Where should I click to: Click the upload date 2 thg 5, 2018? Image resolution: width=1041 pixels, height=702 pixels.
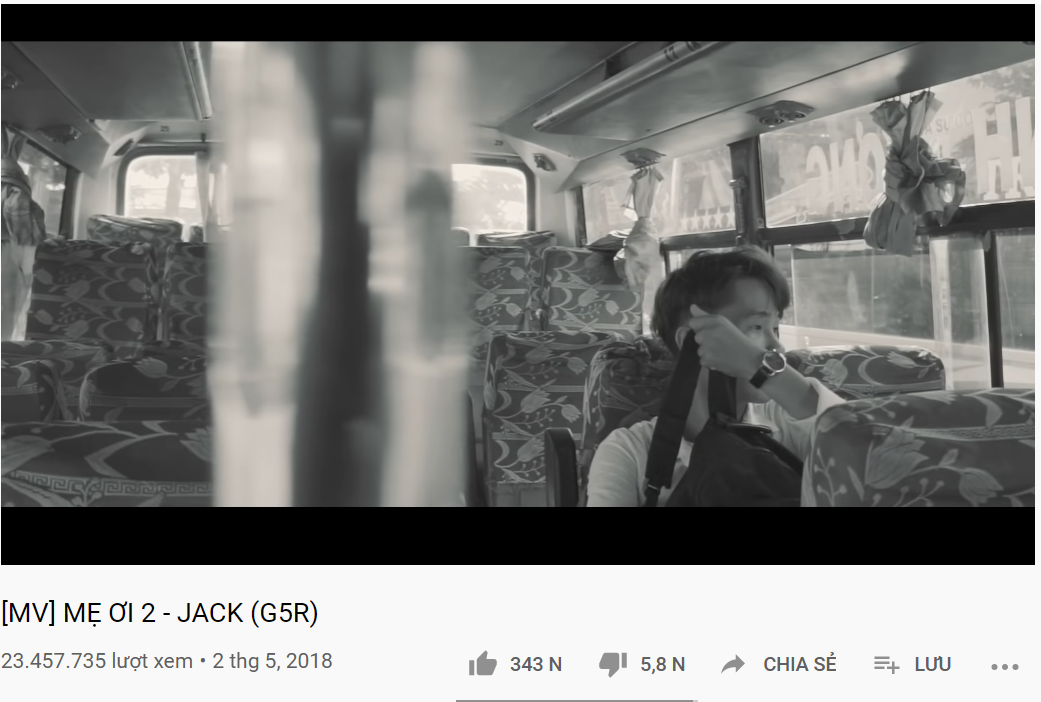coord(272,661)
